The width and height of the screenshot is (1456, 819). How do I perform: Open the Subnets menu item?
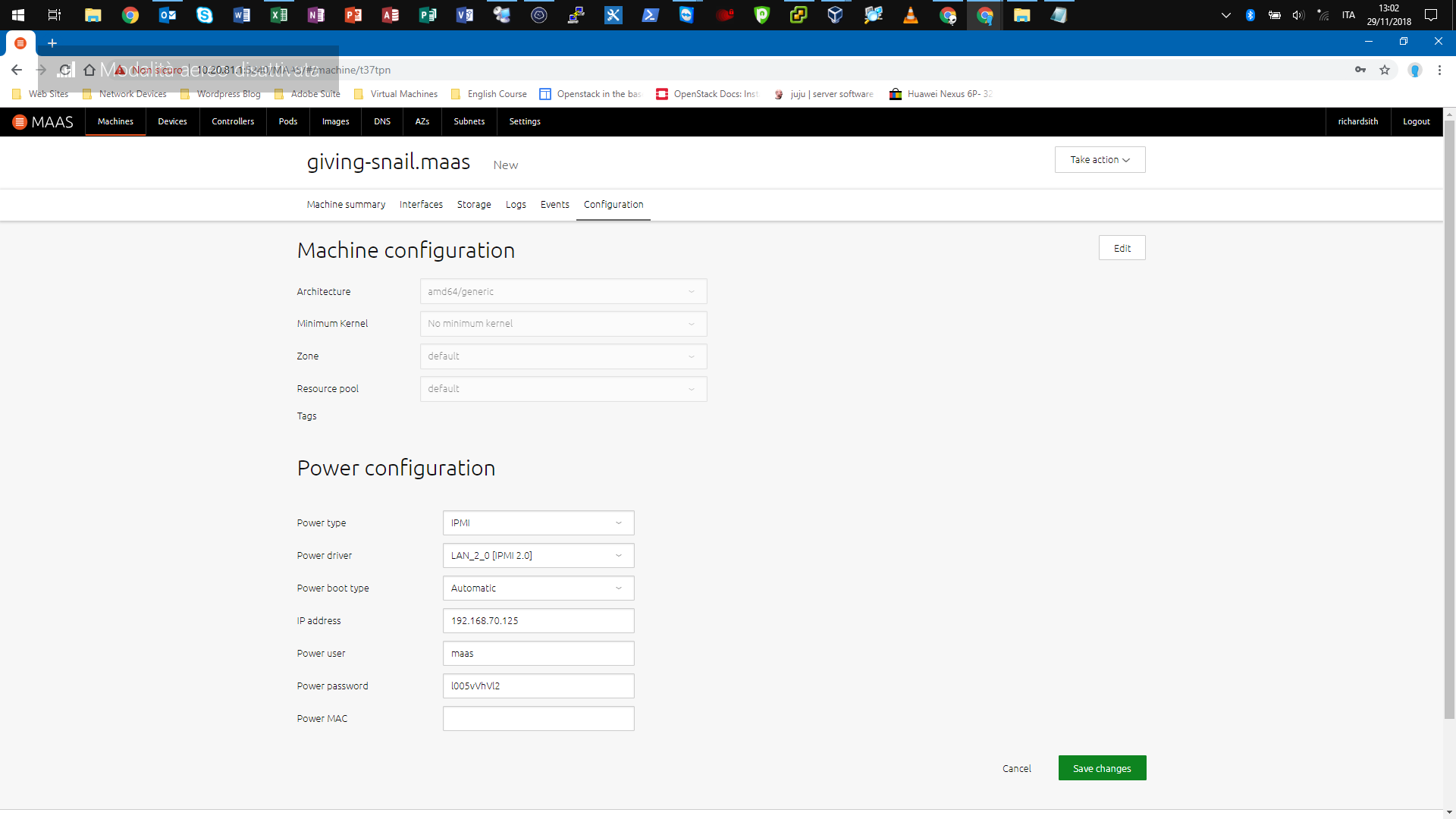469,121
